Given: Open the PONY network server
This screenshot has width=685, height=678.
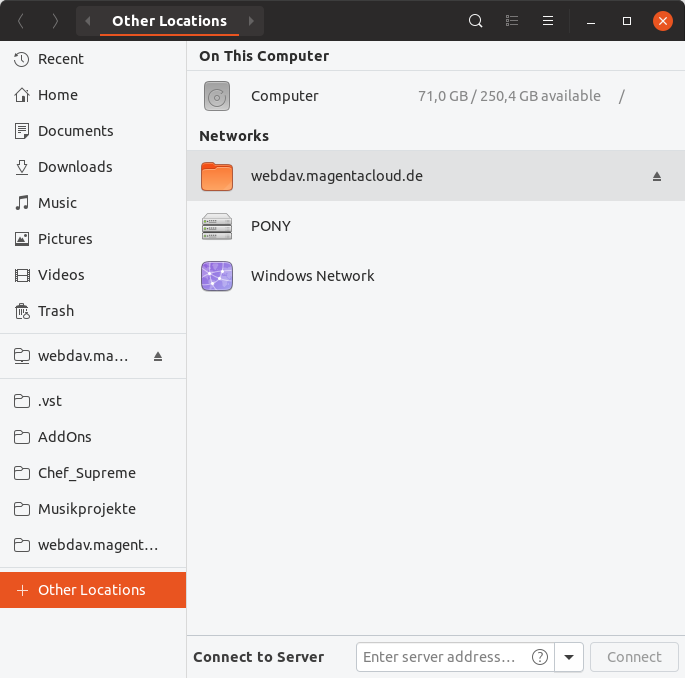Looking at the screenshot, I should point(436,226).
